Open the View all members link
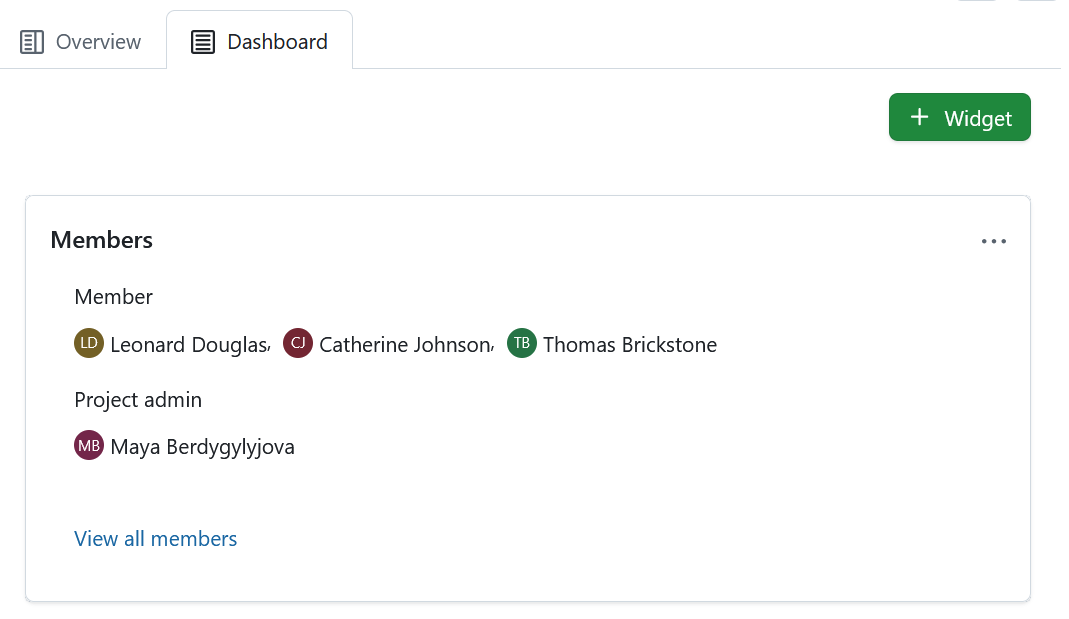This screenshot has height=619, width=1069. (155, 538)
